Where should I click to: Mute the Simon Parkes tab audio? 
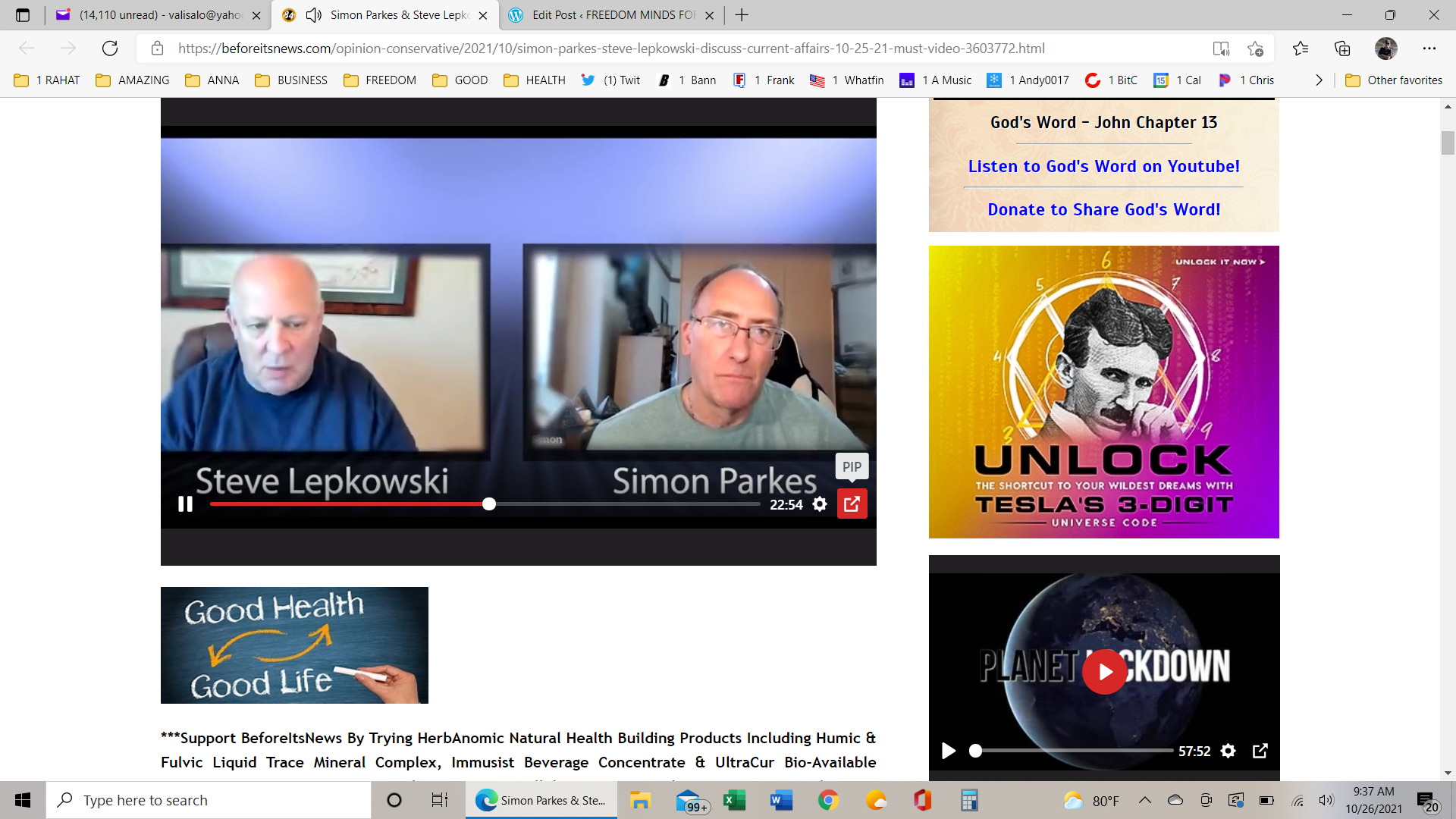point(313,15)
